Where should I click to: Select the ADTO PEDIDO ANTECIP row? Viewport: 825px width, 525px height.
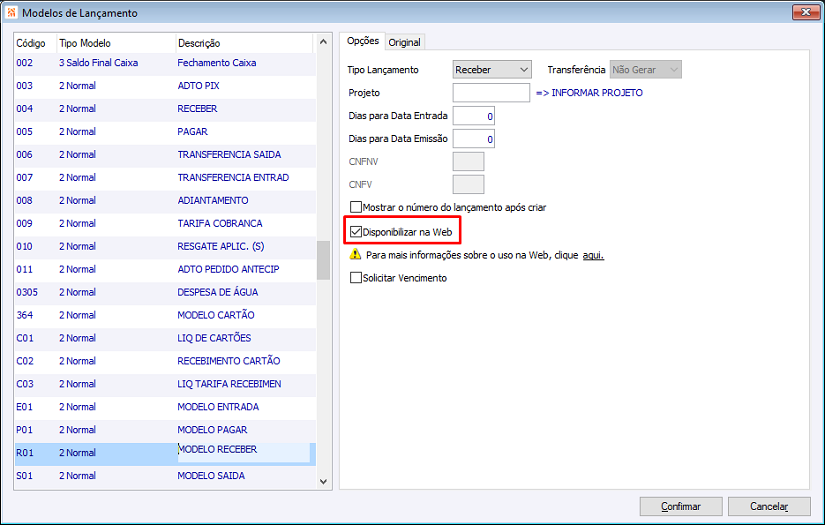(x=165, y=269)
